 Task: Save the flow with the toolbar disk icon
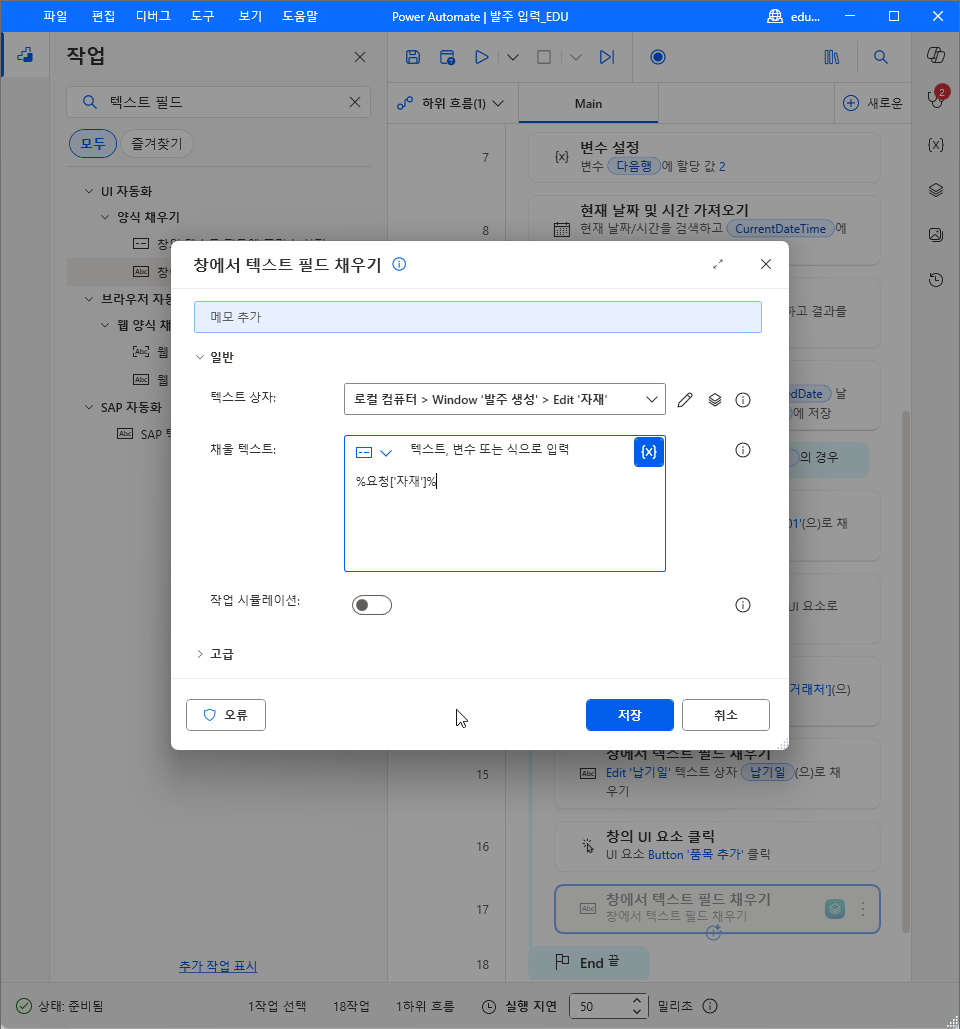(413, 57)
